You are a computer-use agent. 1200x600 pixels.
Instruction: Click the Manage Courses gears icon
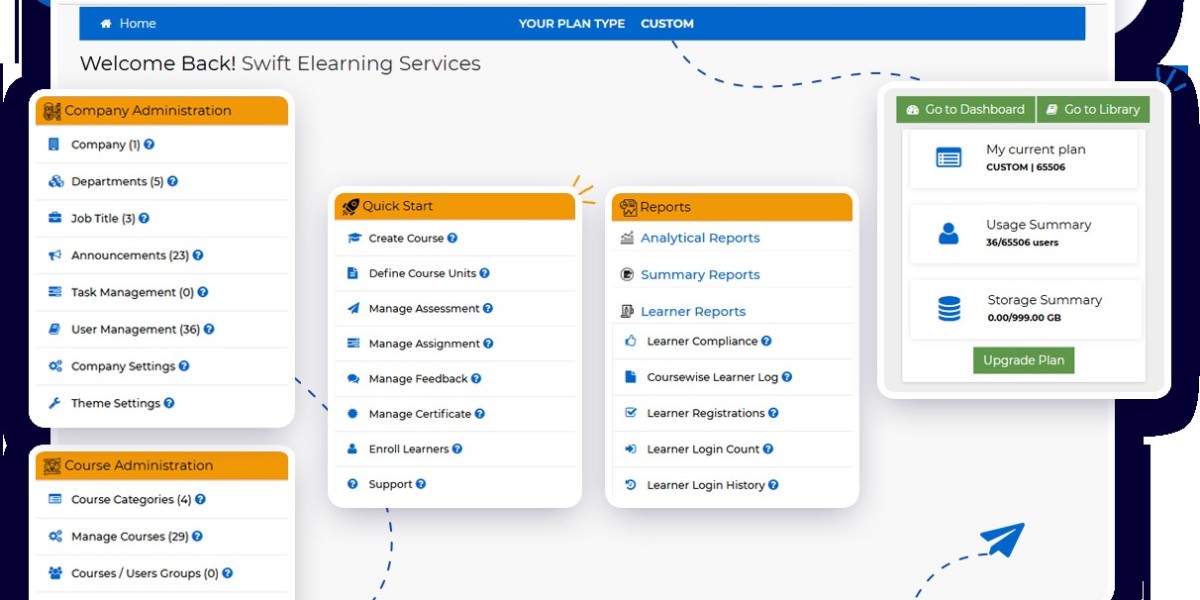click(55, 536)
